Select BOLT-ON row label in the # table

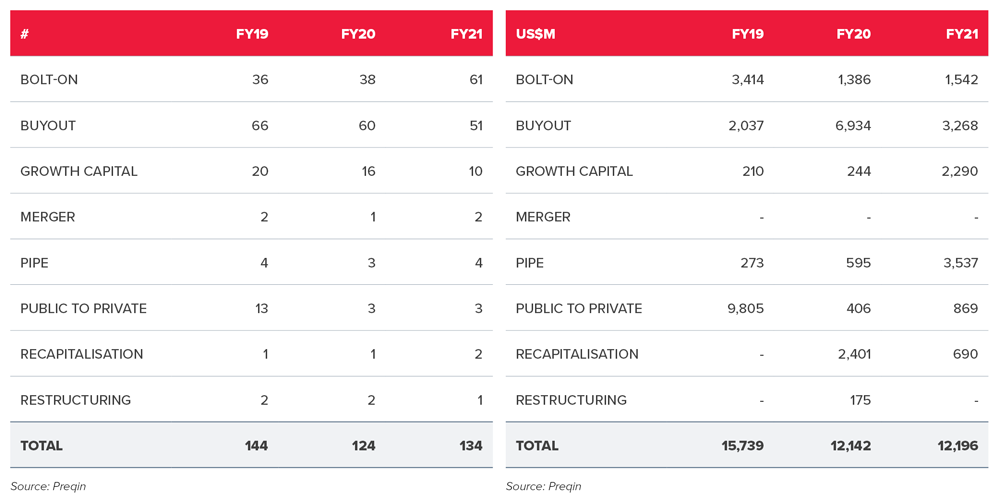pos(49,80)
